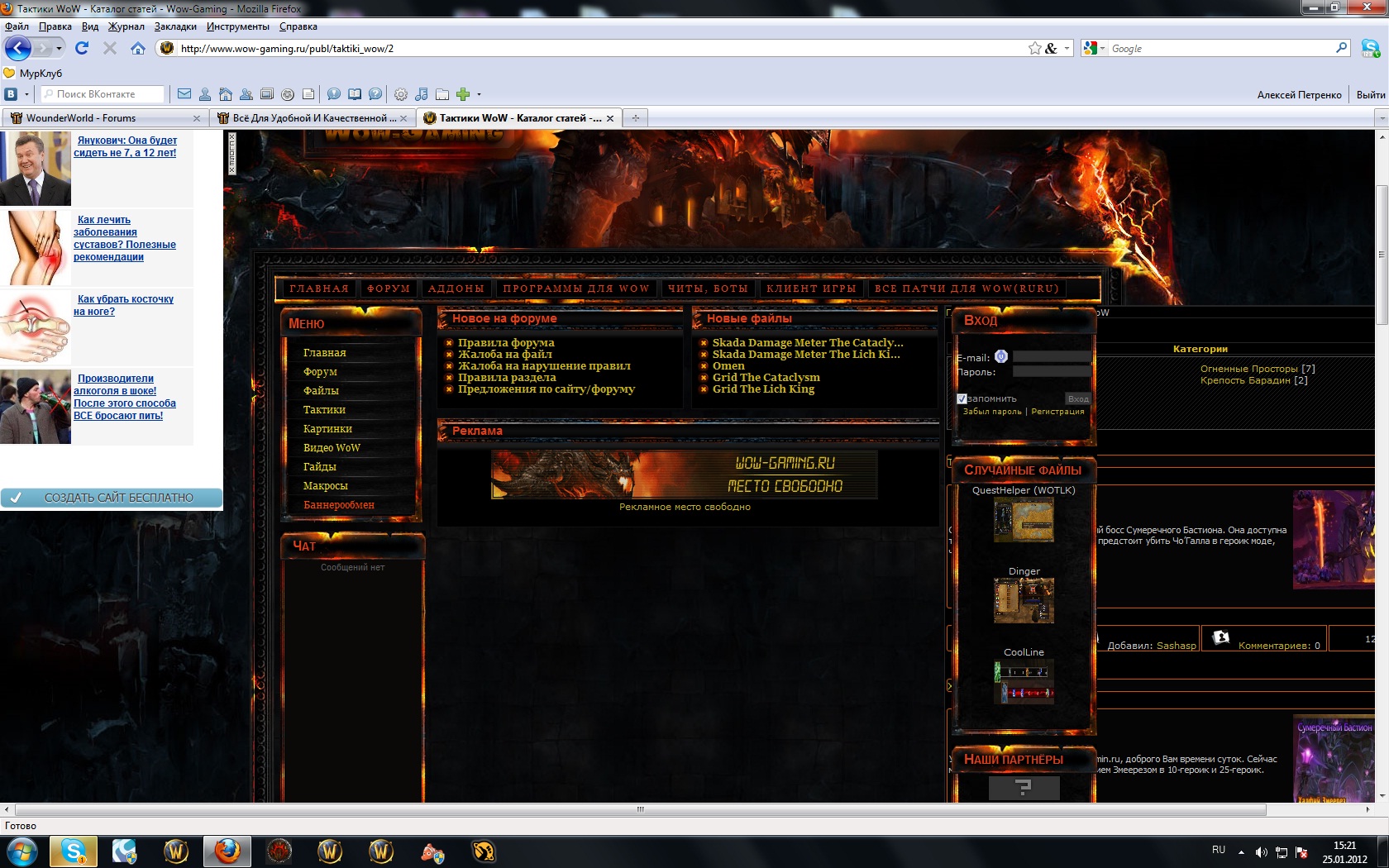This screenshot has height=868, width=1389.
Task: Click 'СОЗДАТЬ САЙТ БЕСПЛАТНО' button
Action: 112,498
